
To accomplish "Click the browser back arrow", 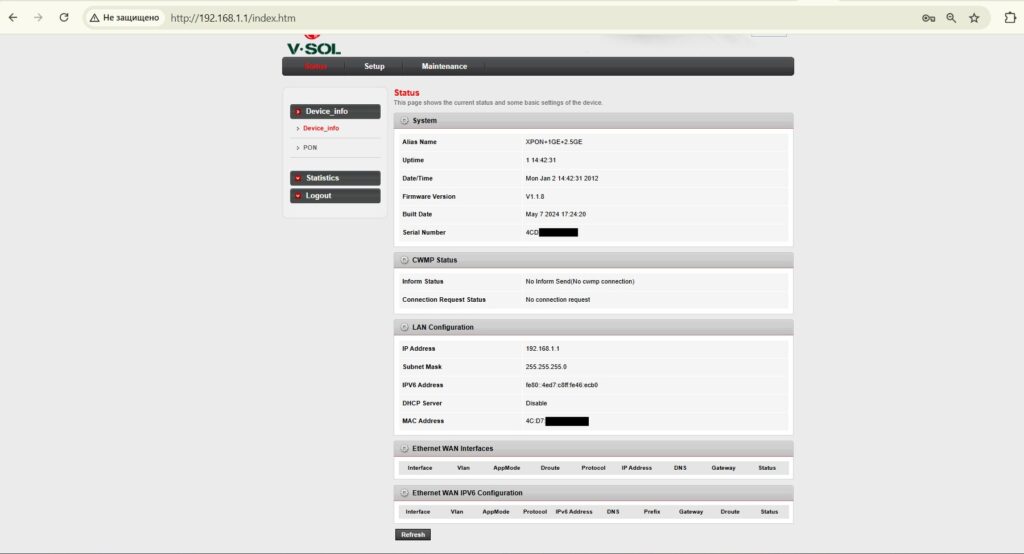I will (13, 18).
